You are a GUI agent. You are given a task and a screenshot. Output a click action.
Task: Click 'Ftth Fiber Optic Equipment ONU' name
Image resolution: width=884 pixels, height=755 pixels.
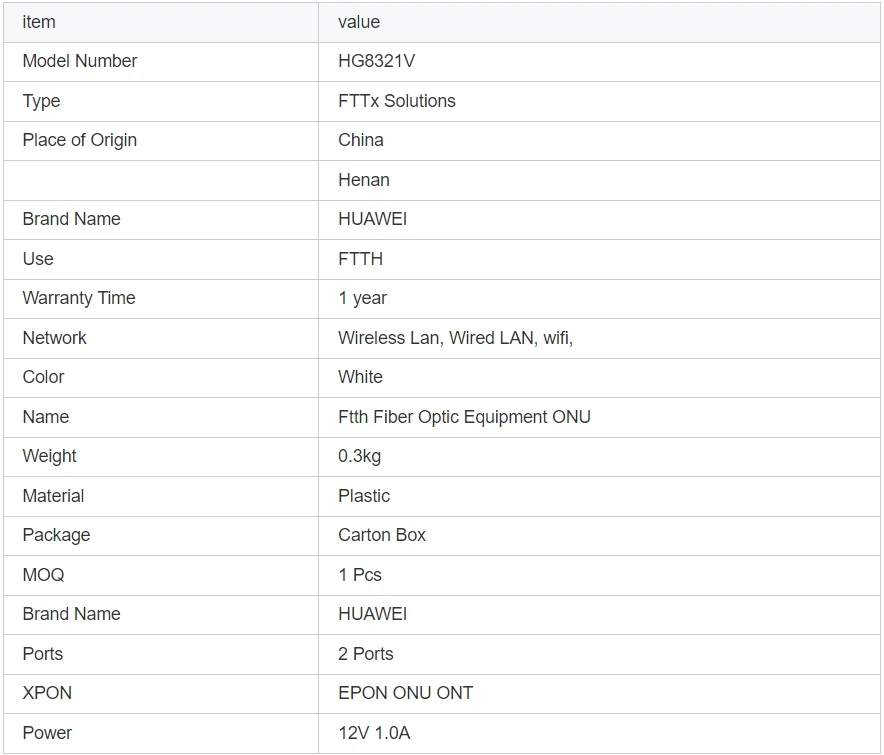tap(464, 417)
